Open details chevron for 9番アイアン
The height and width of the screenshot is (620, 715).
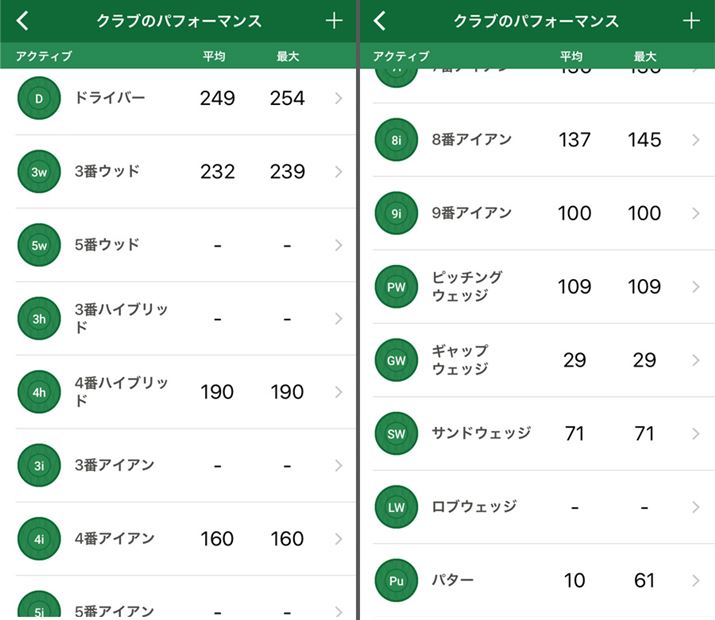tap(695, 213)
